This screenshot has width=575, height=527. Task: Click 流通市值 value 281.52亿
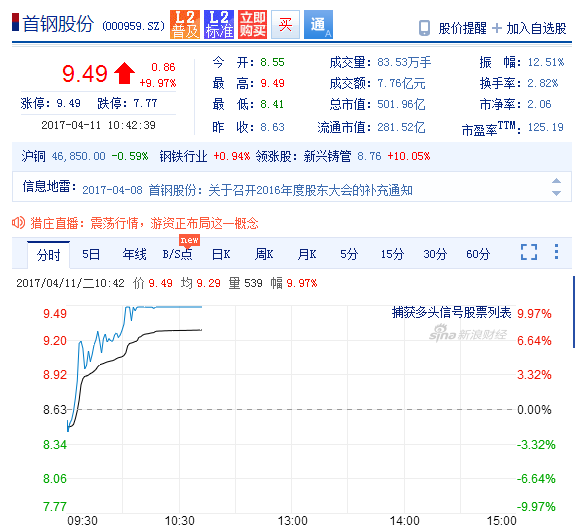tap(402, 127)
